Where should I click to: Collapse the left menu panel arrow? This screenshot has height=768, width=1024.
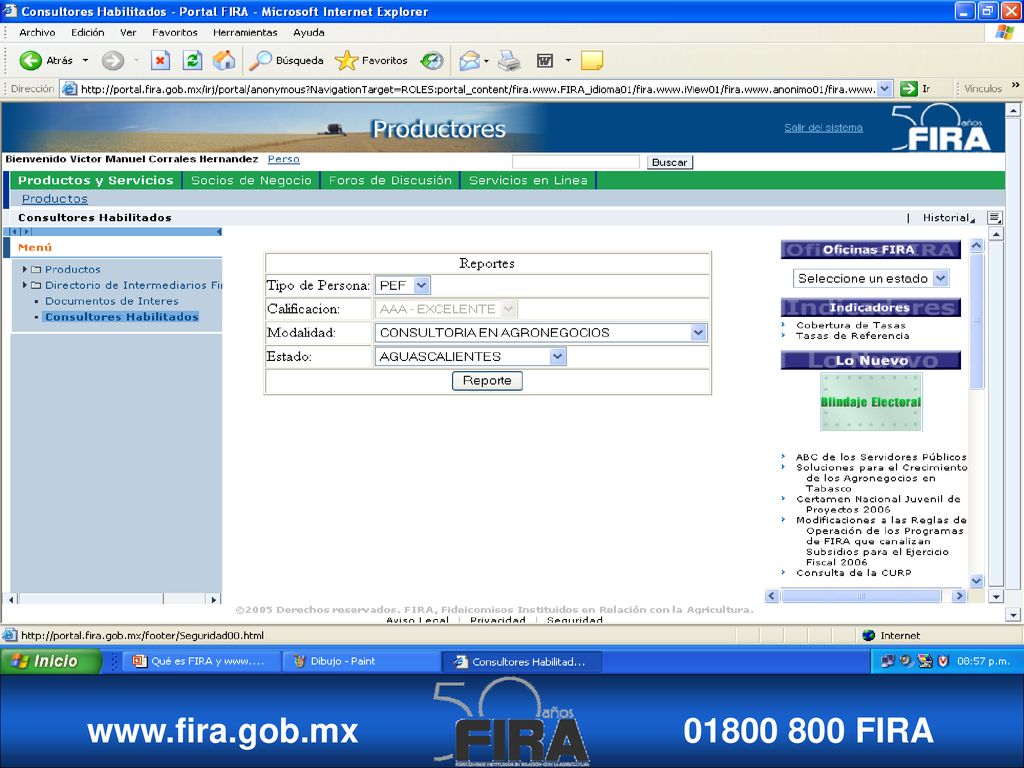(219, 232)
